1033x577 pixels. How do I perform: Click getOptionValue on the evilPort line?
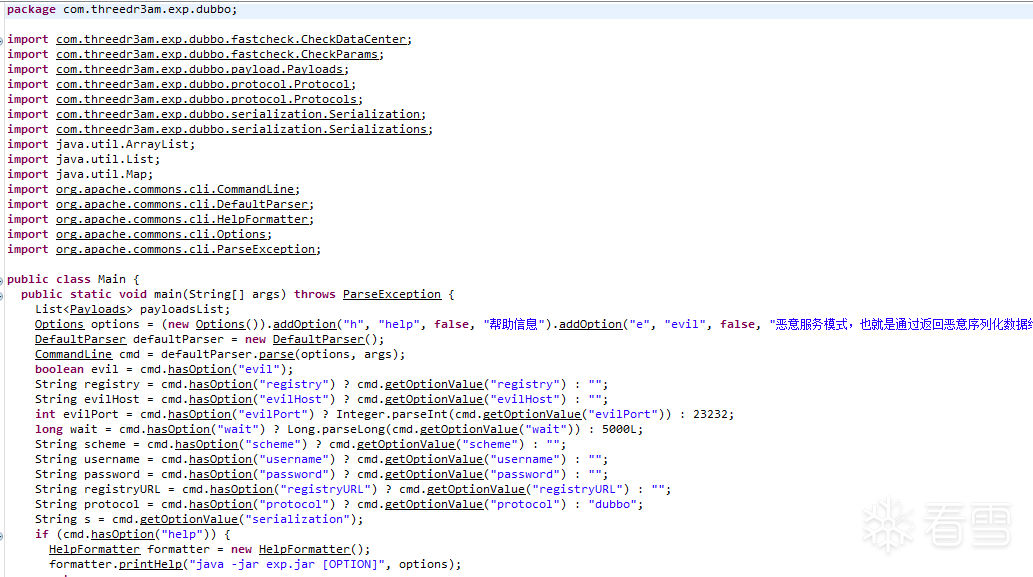coord(532,415)
